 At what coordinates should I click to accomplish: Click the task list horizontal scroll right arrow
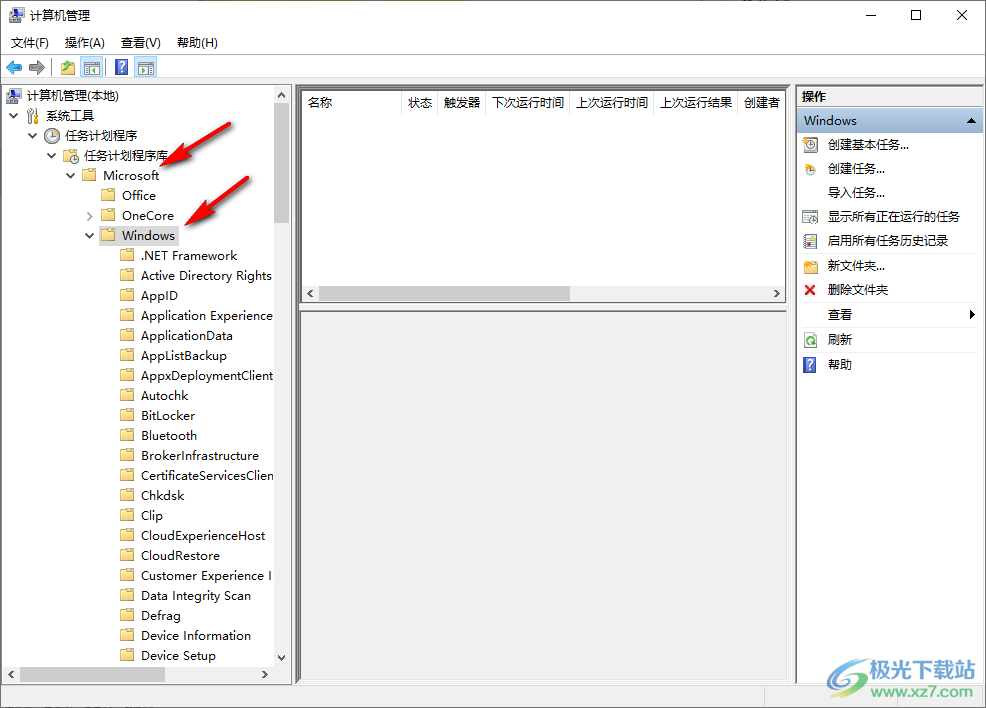(777, 294)
